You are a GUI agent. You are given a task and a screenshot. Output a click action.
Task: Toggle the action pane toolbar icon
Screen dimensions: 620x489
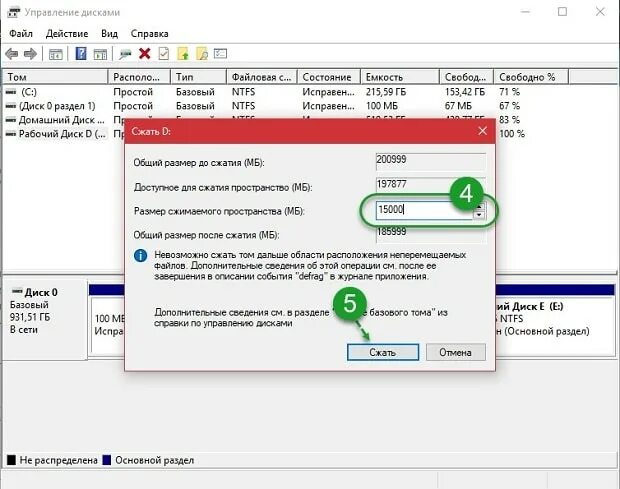pos(100,54)
